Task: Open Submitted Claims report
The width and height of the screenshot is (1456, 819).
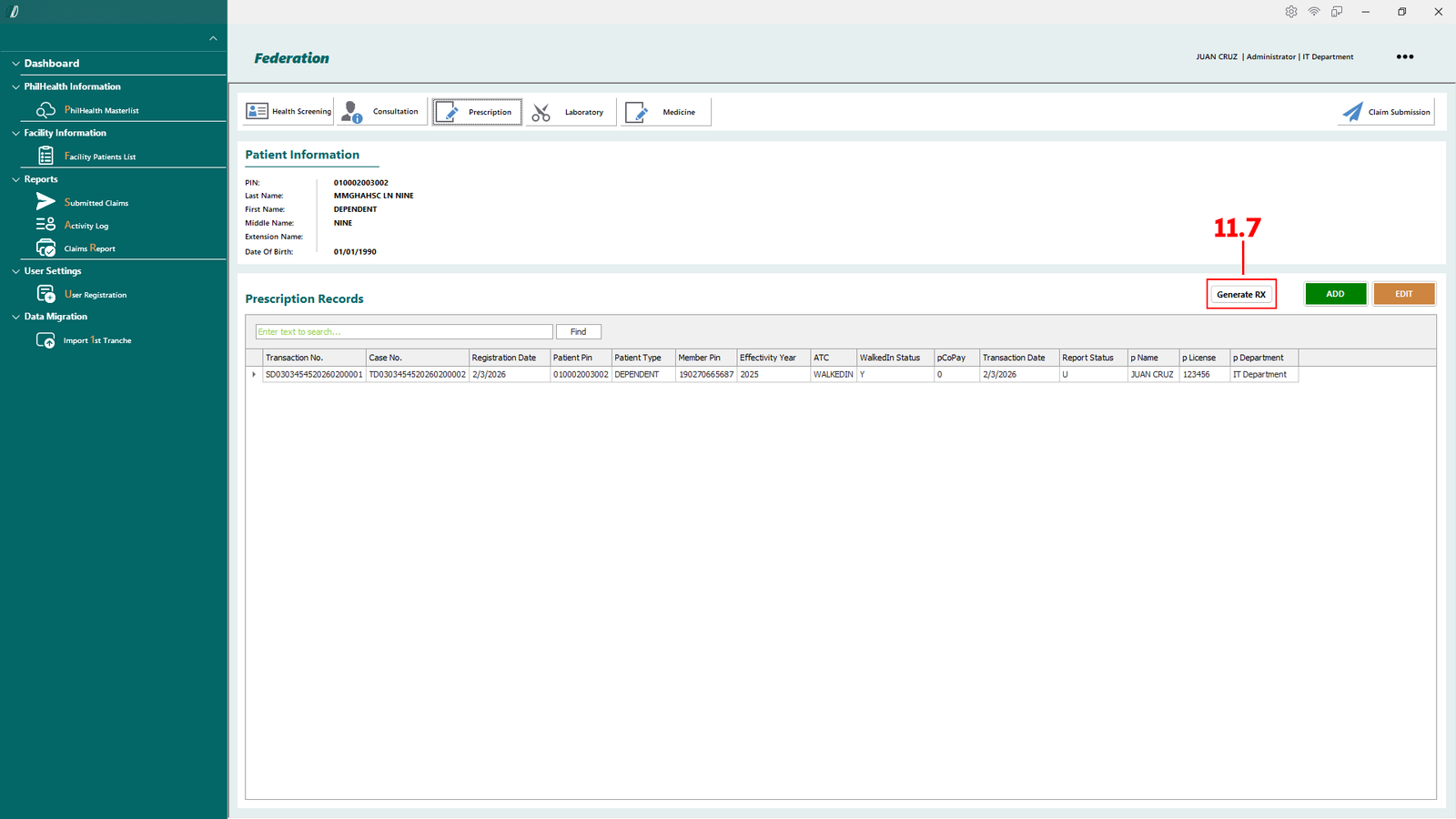Action: [96, 203]
